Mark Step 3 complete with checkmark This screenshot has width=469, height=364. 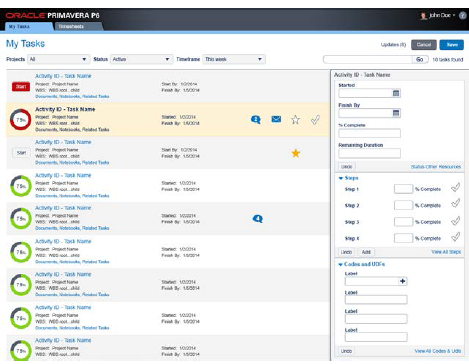click(x=456, y=221)
